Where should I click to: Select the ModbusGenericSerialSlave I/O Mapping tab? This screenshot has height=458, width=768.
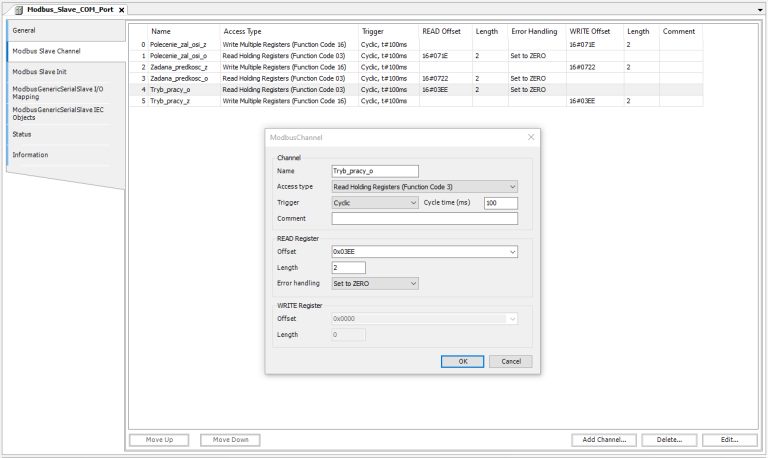[65, 93]
